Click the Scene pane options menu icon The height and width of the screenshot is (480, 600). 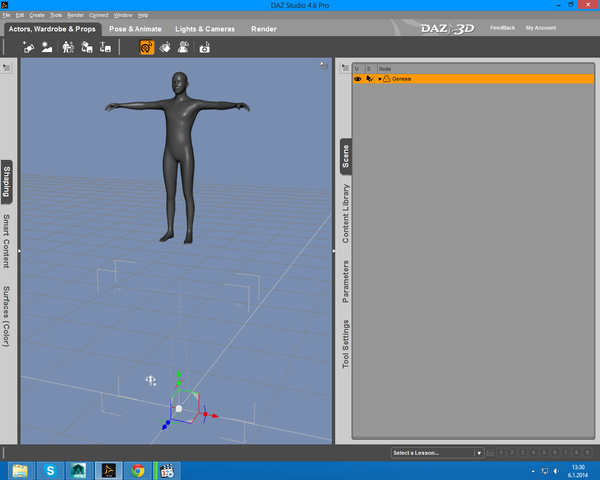(x=343, y=68)
